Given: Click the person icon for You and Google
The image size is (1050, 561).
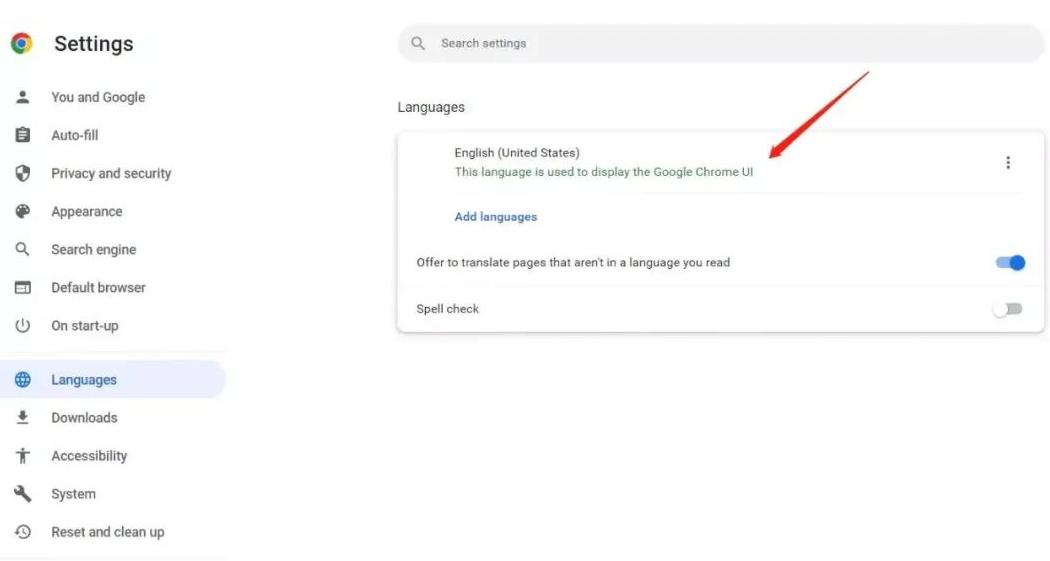Looking at the screenshot, I should pyautogui.click(x=23, y=97).
